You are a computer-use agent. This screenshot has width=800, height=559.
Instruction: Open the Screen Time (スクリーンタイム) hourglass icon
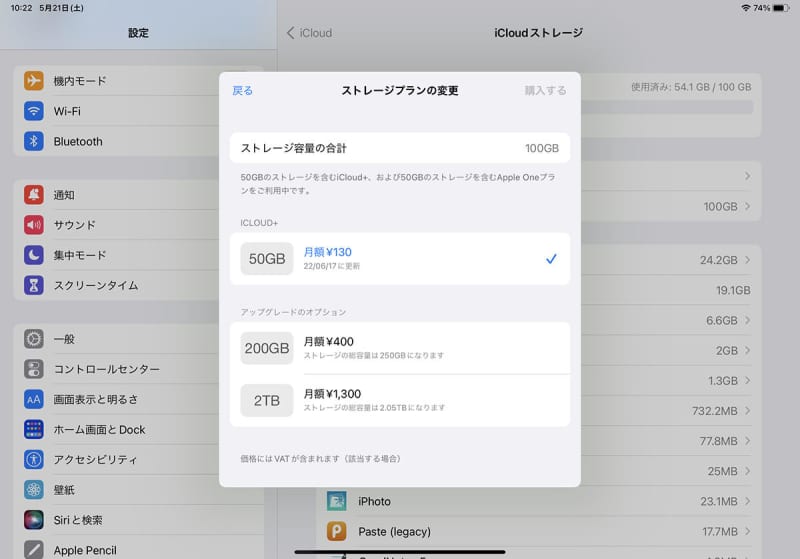point(34,285)
